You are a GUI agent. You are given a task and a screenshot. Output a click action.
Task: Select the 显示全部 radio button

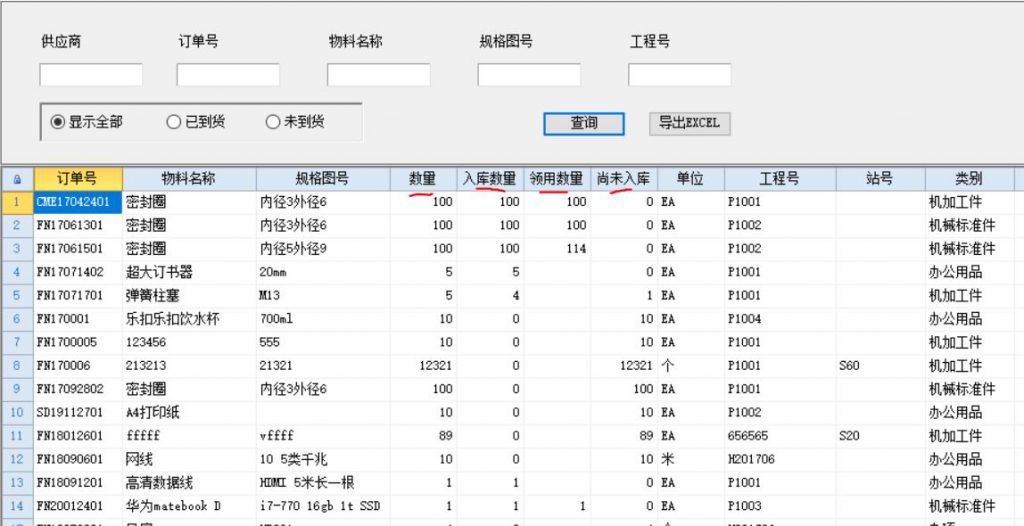58,122
